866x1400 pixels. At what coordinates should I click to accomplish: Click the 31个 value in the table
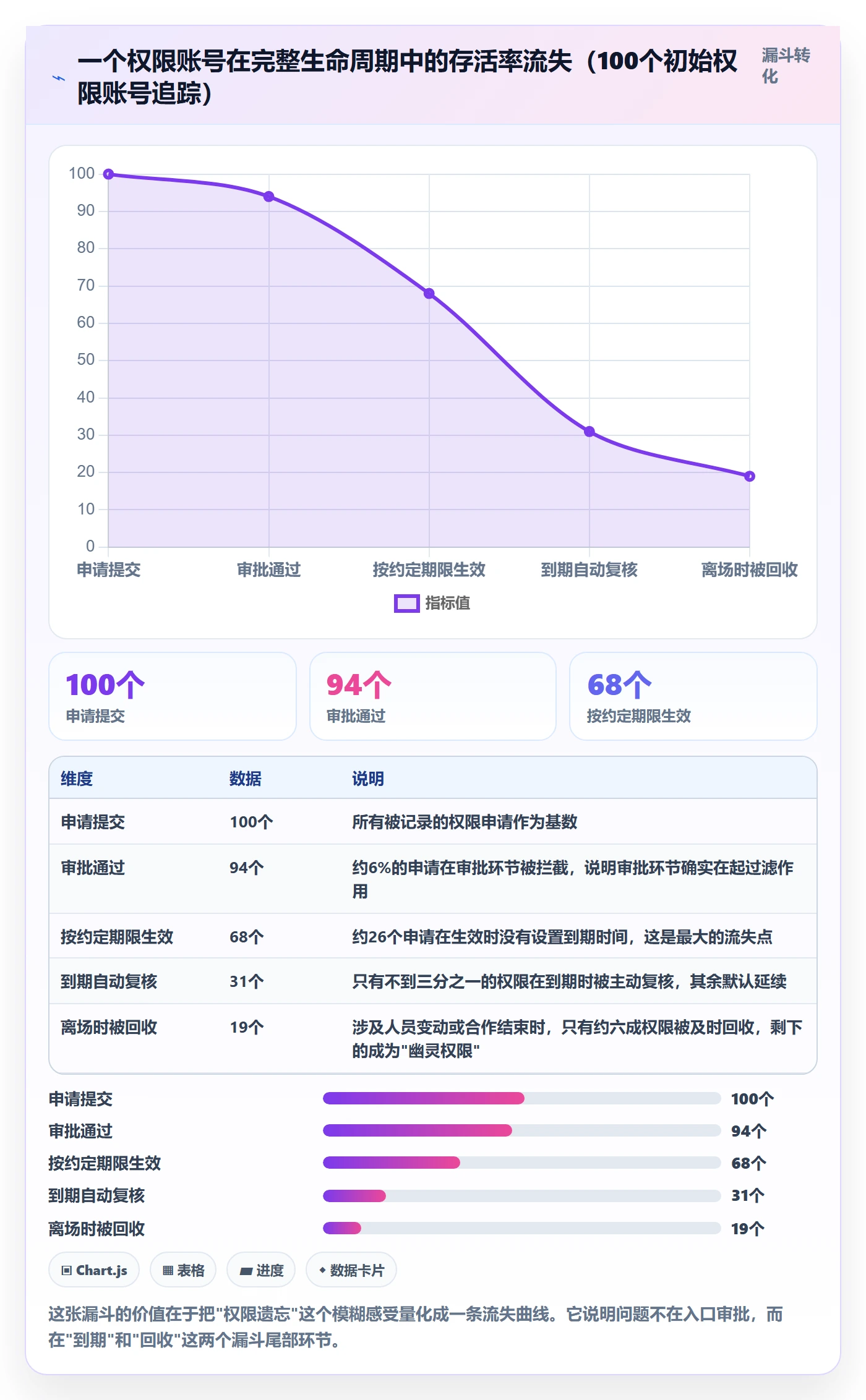pyautogui.click(x=247, y=981)
